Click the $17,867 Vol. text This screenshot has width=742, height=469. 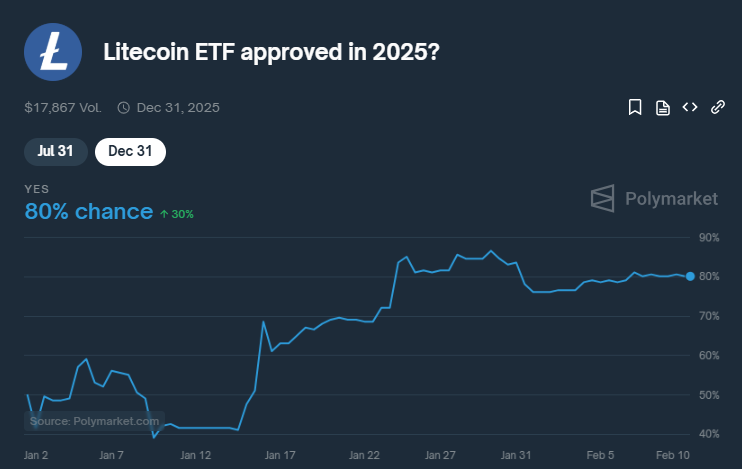click(63, 107)
